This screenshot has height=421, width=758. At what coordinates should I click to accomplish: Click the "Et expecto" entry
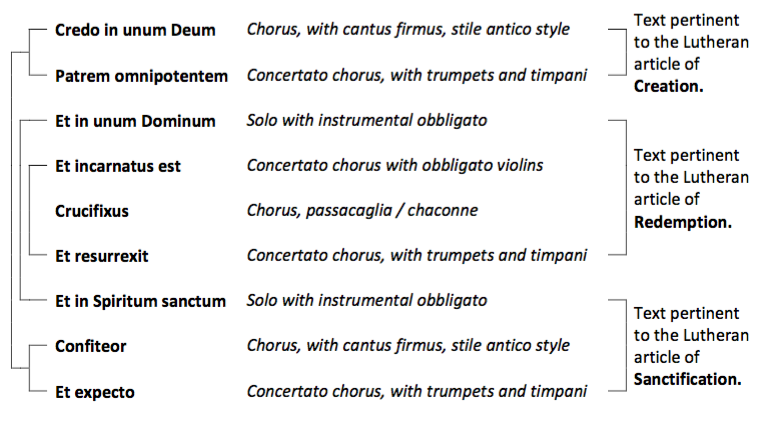tap(95, 392)
